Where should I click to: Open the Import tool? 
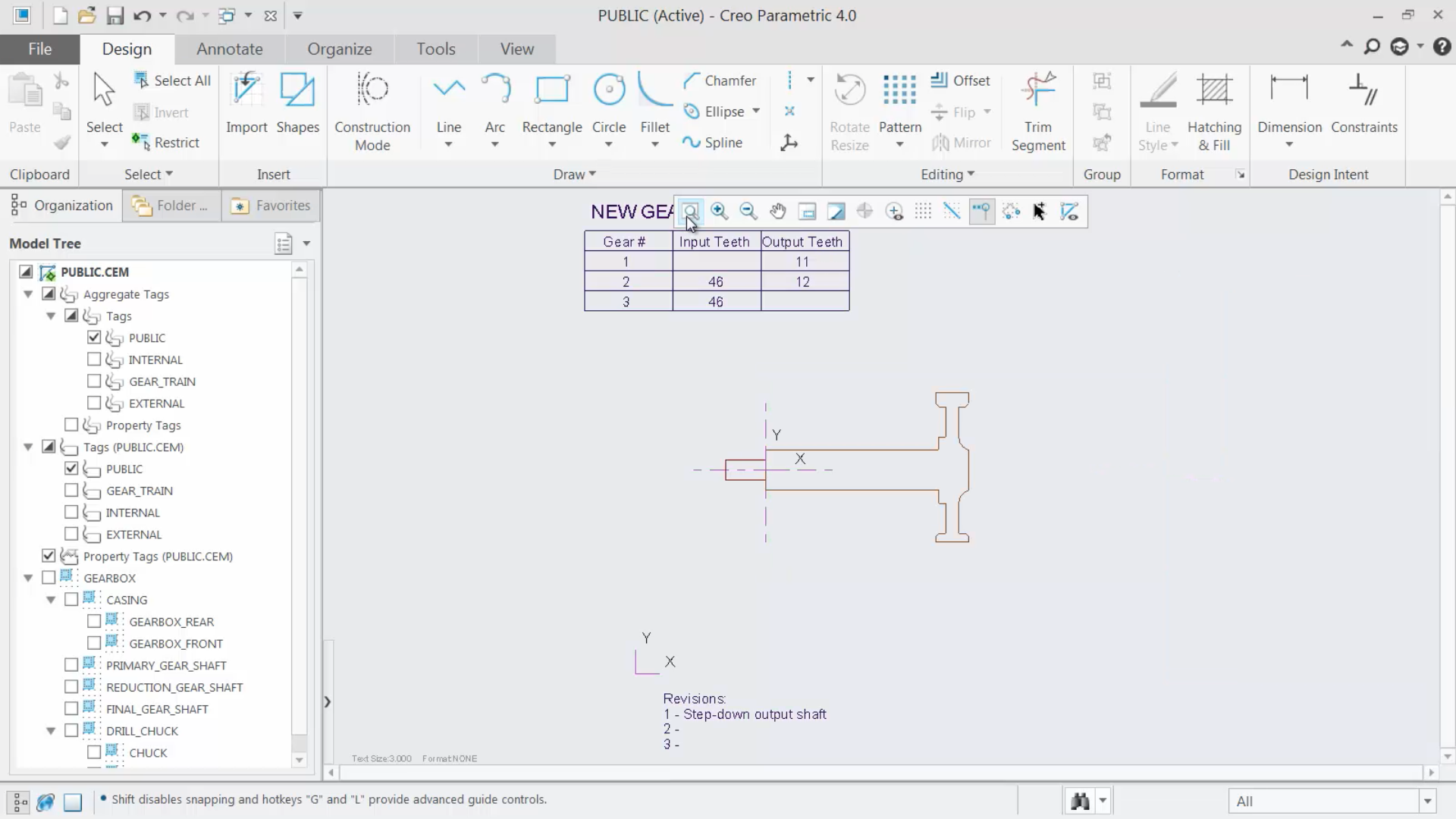(x=246, y=105)
